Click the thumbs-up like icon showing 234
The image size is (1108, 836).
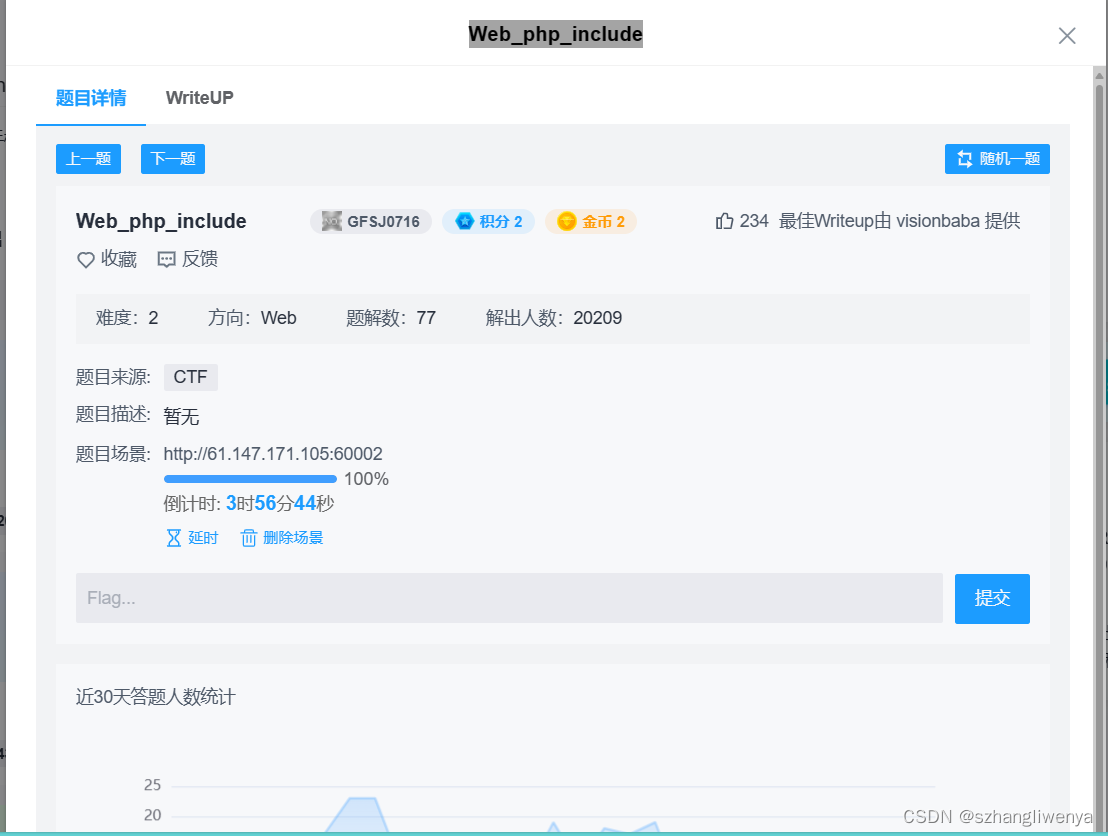[x=724, y=220]
